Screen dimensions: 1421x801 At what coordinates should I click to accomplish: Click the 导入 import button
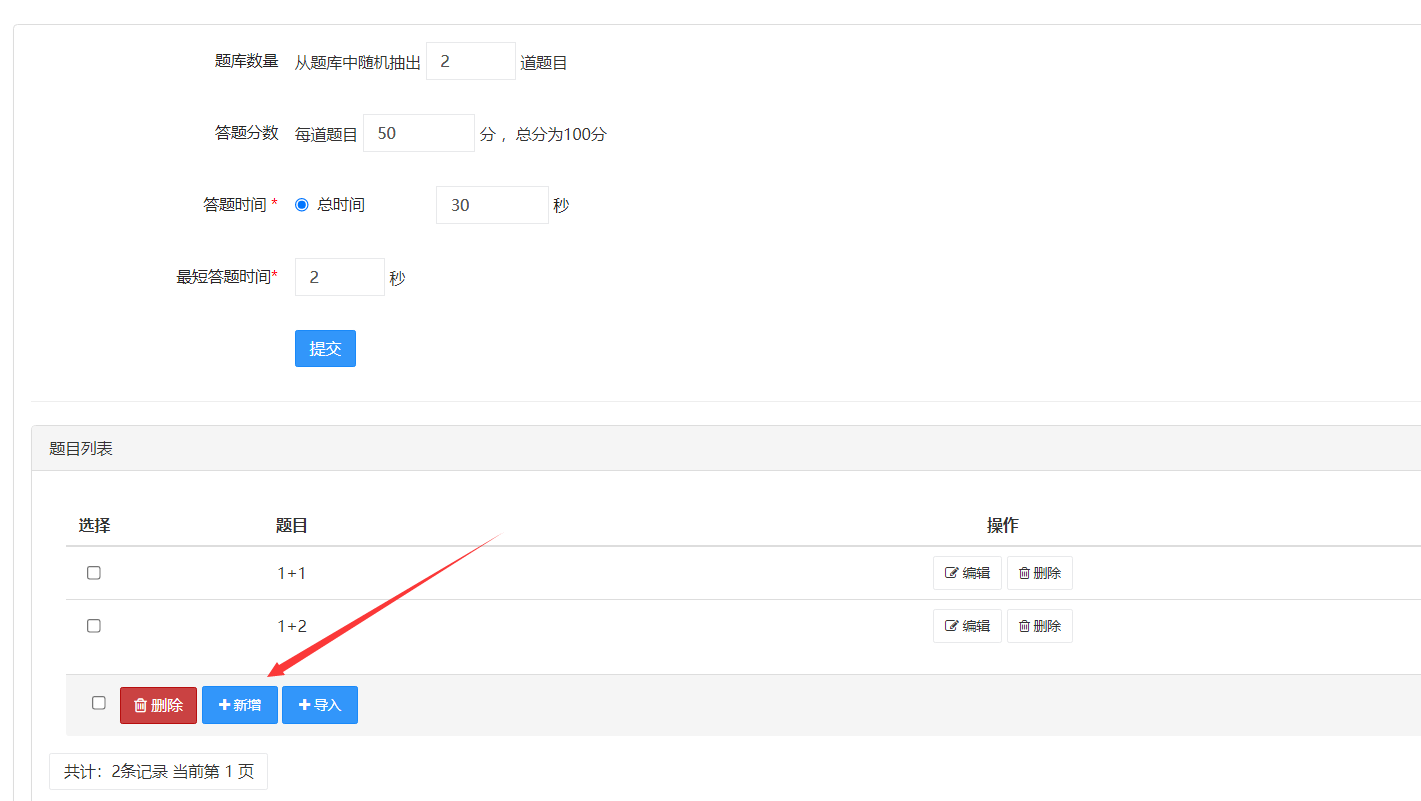click(x=320, y=705)
